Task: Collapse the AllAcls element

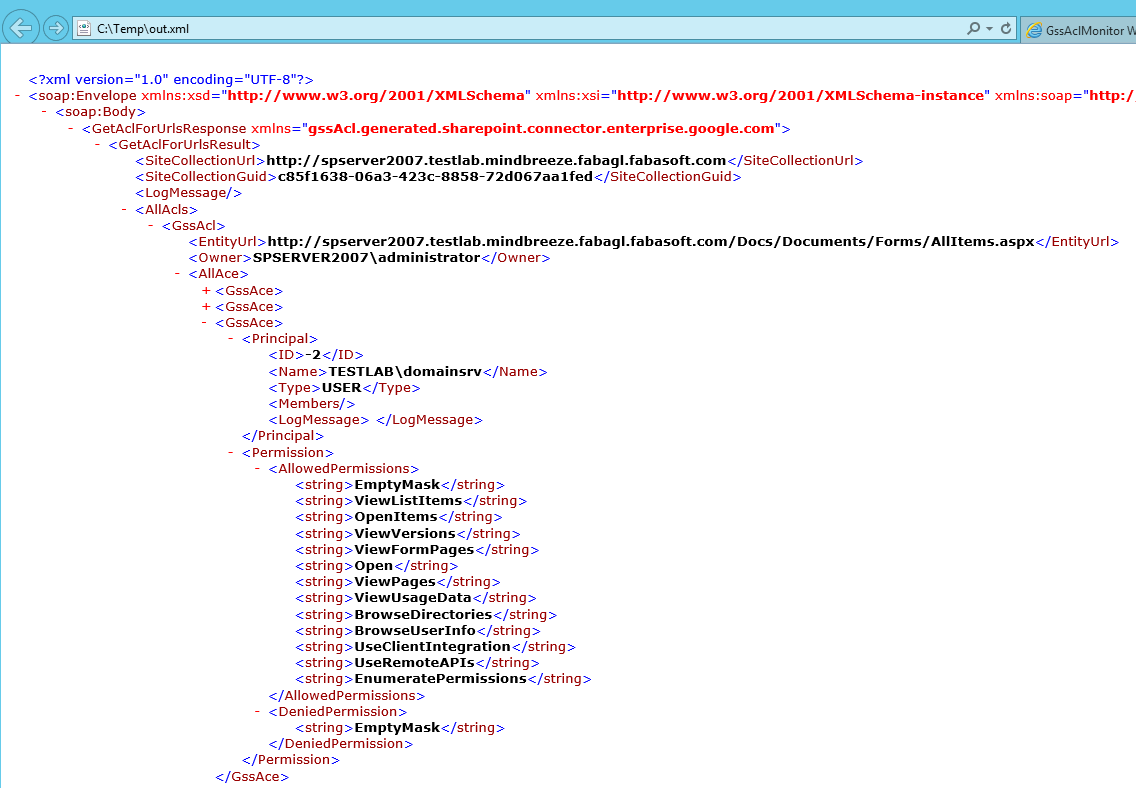Action: point(125,210)
